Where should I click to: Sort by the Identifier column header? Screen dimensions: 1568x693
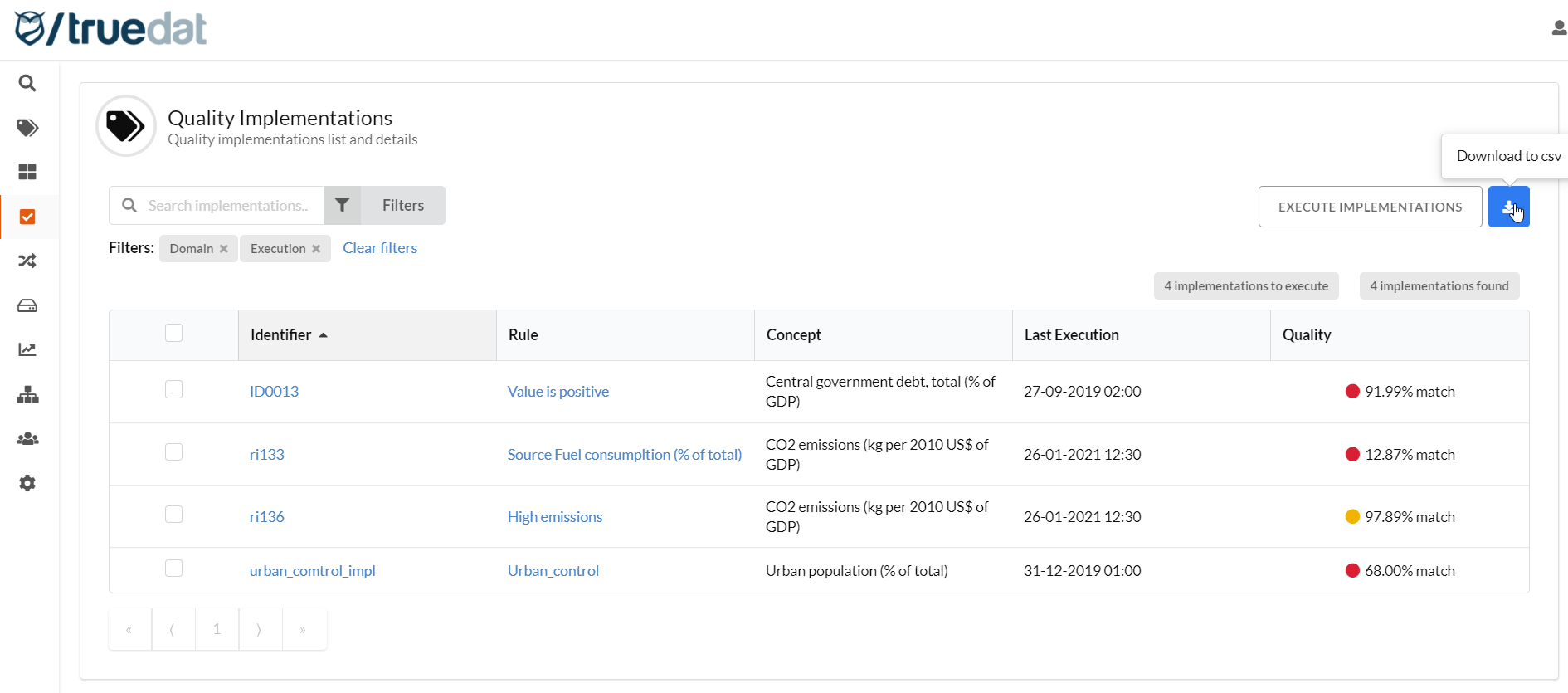(x=281, y=334)
